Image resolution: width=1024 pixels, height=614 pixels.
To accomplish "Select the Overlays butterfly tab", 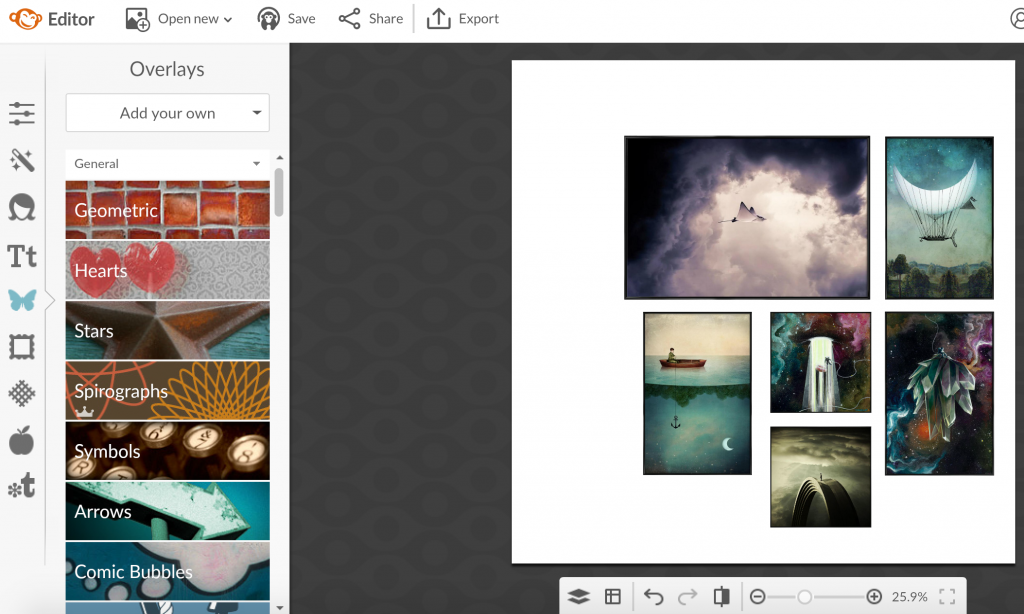I will click(x=22, y=300).
